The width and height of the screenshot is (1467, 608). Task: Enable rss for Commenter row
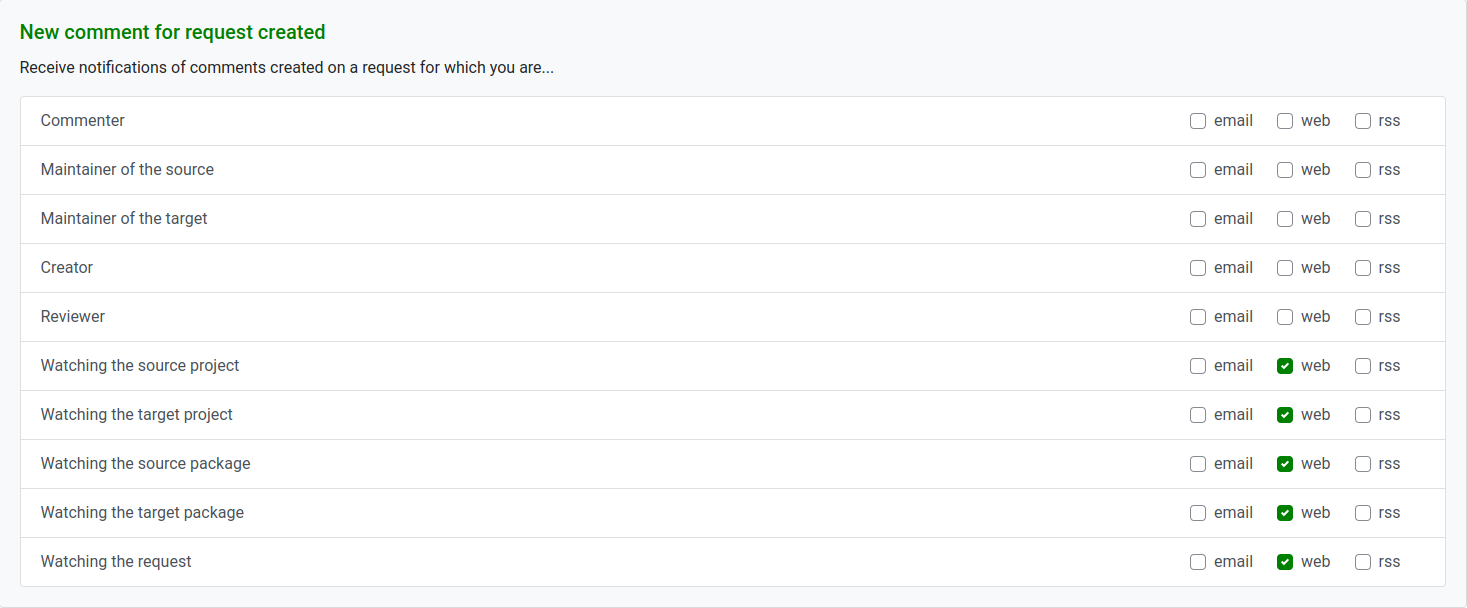click(x=1363, y=121)
